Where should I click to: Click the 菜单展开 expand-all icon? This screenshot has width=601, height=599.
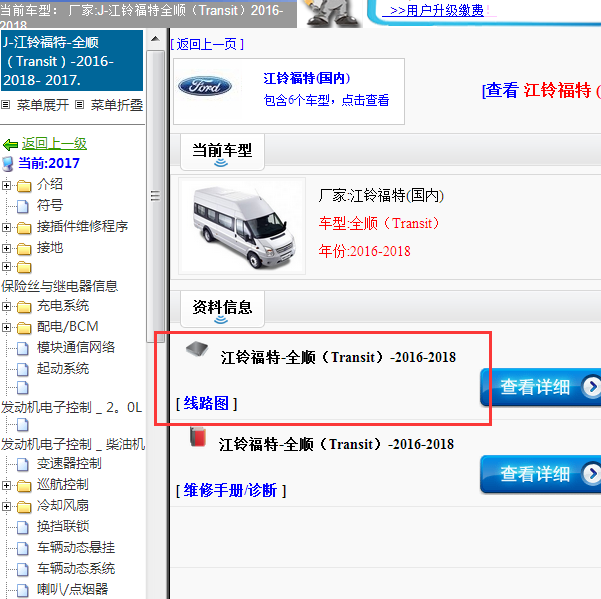tap(5, 104)
